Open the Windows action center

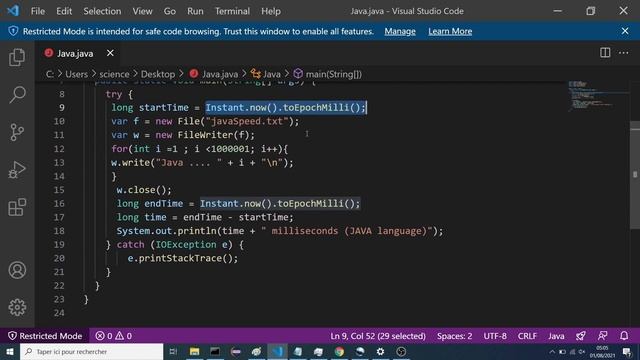(627, 351)
